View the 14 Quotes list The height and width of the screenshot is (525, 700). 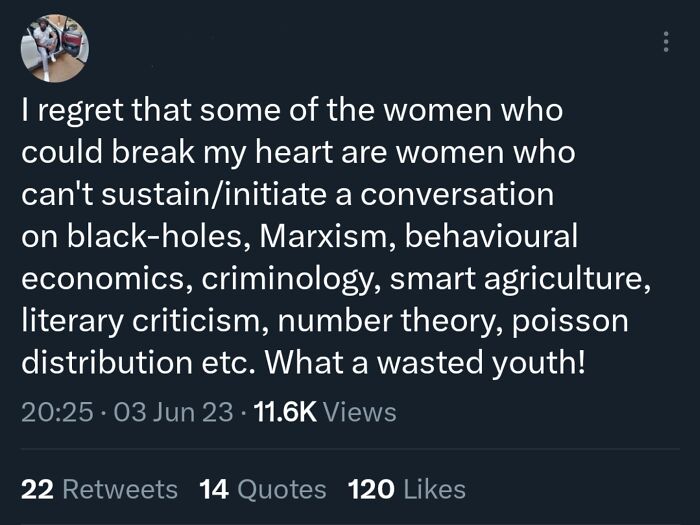[x=263, y=489]
